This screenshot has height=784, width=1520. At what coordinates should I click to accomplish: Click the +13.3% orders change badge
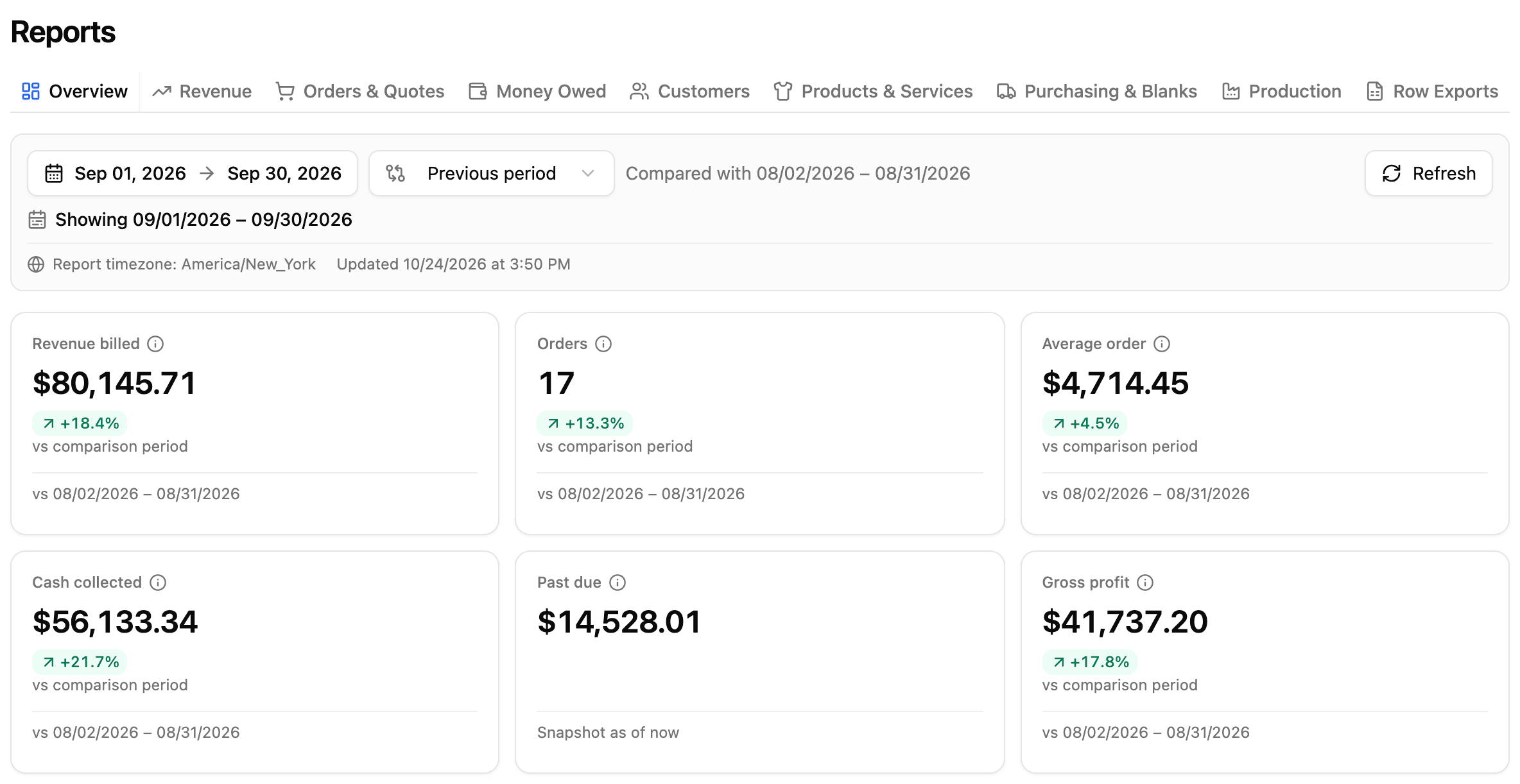coord(585,423)
